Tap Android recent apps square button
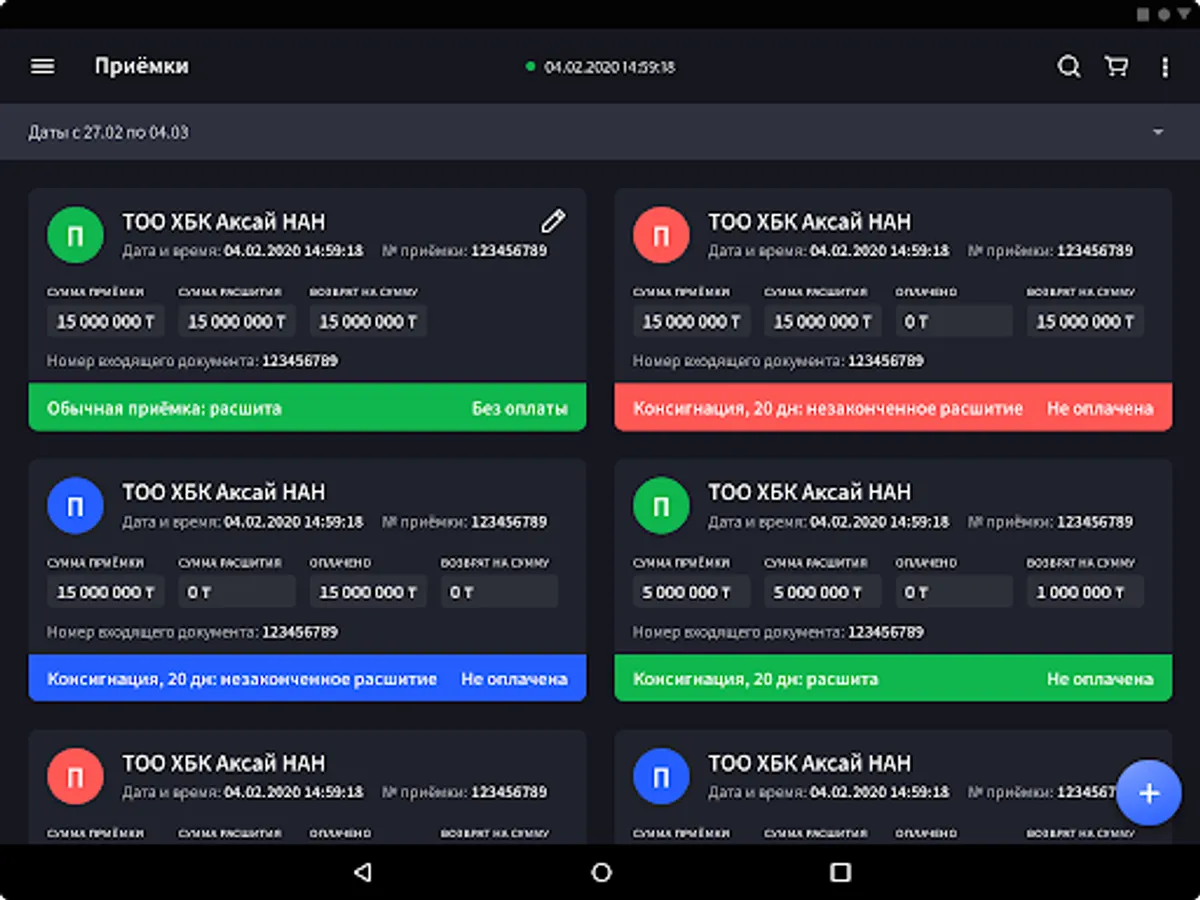 tap(840, 872)
